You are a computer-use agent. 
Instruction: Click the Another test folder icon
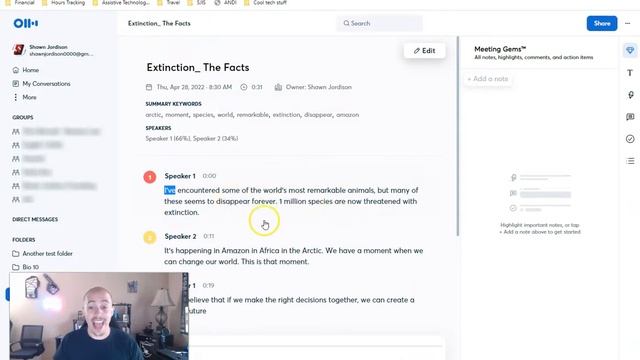[16, 253]
